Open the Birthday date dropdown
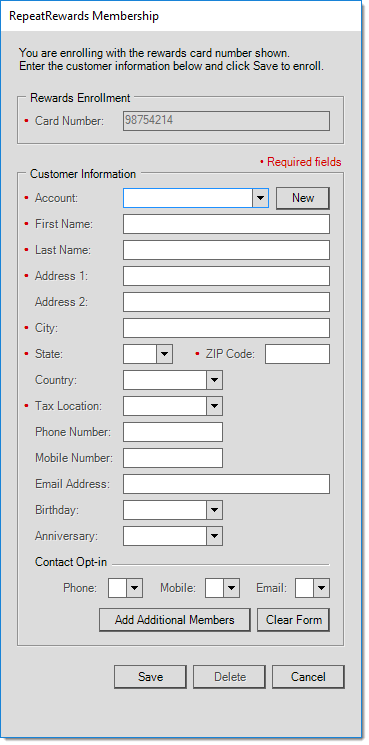The image size is (369, 745). [x=214, y=510]
